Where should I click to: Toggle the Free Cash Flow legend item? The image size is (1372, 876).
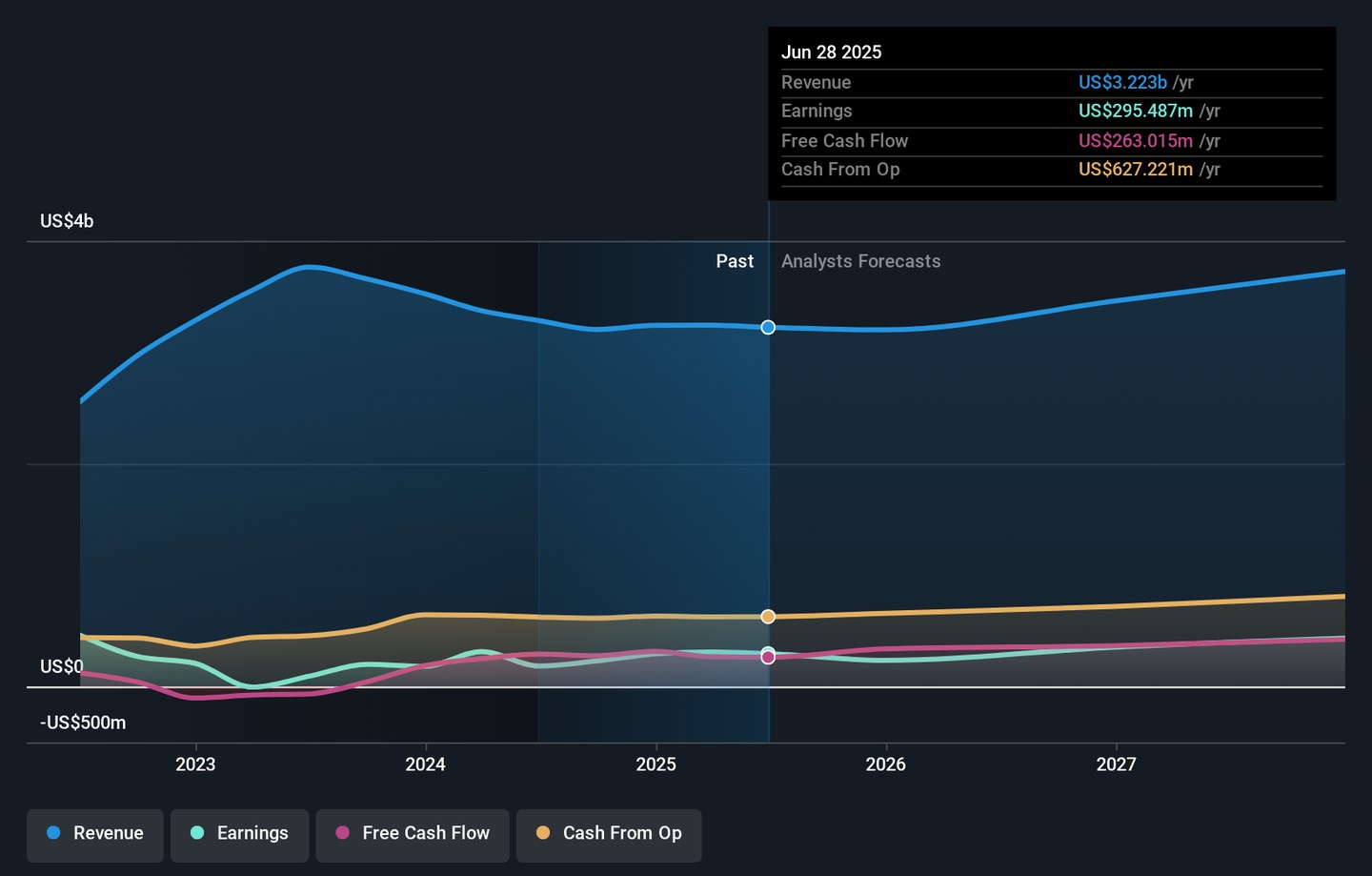pyautogui.click(x=413, y=833)
